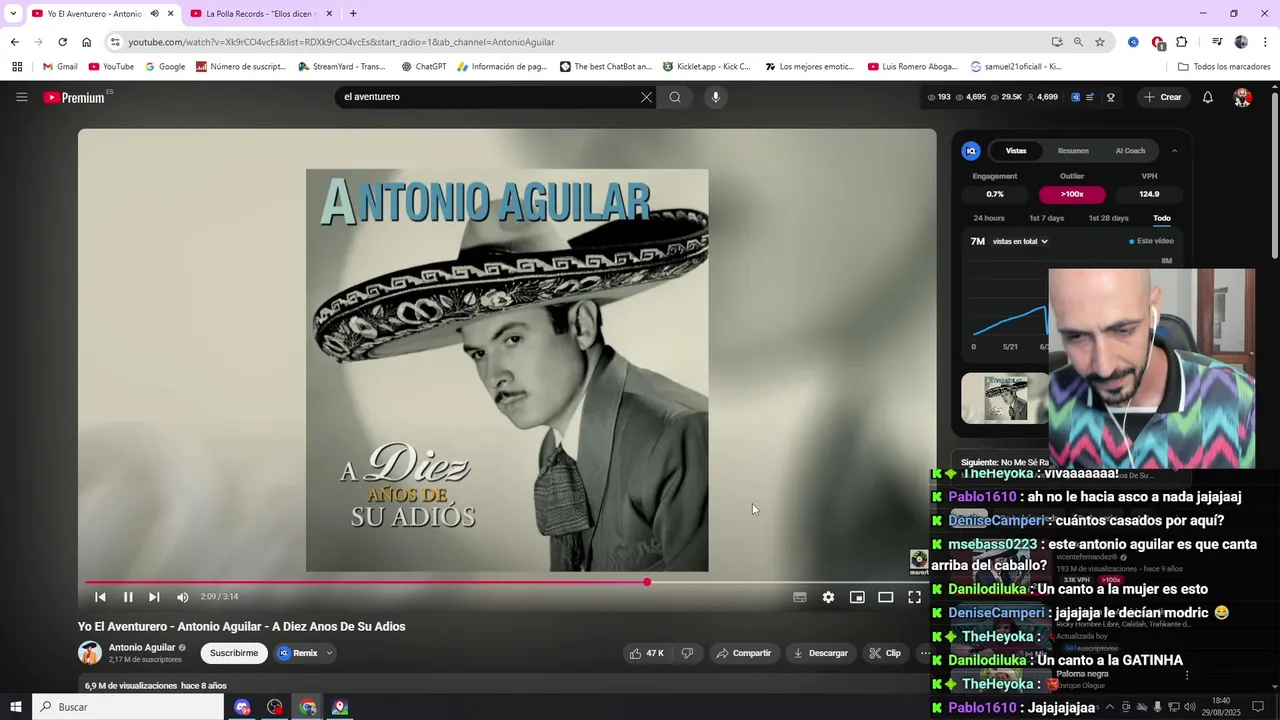Skip to previous video

(100, 597)
